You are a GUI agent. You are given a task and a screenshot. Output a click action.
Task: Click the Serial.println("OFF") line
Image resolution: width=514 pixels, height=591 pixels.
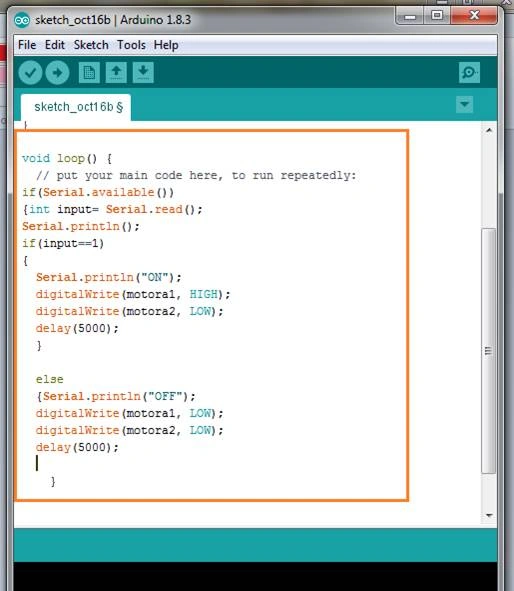point(116,396)
